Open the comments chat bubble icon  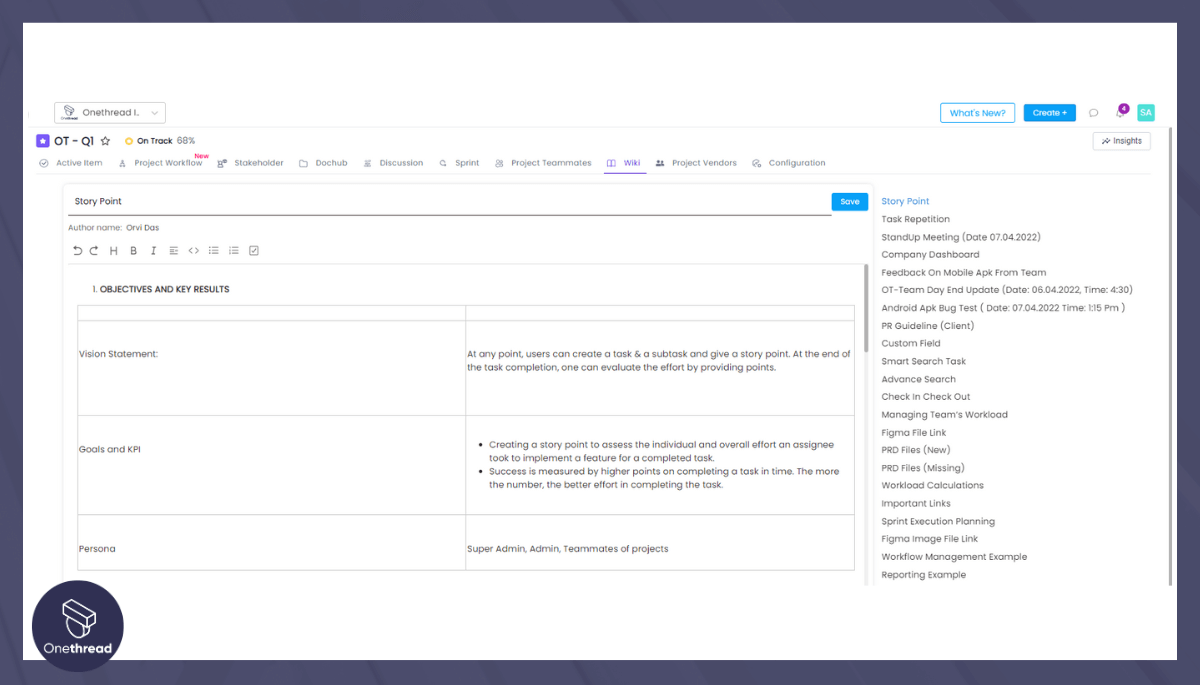(x=1093, y=112)
